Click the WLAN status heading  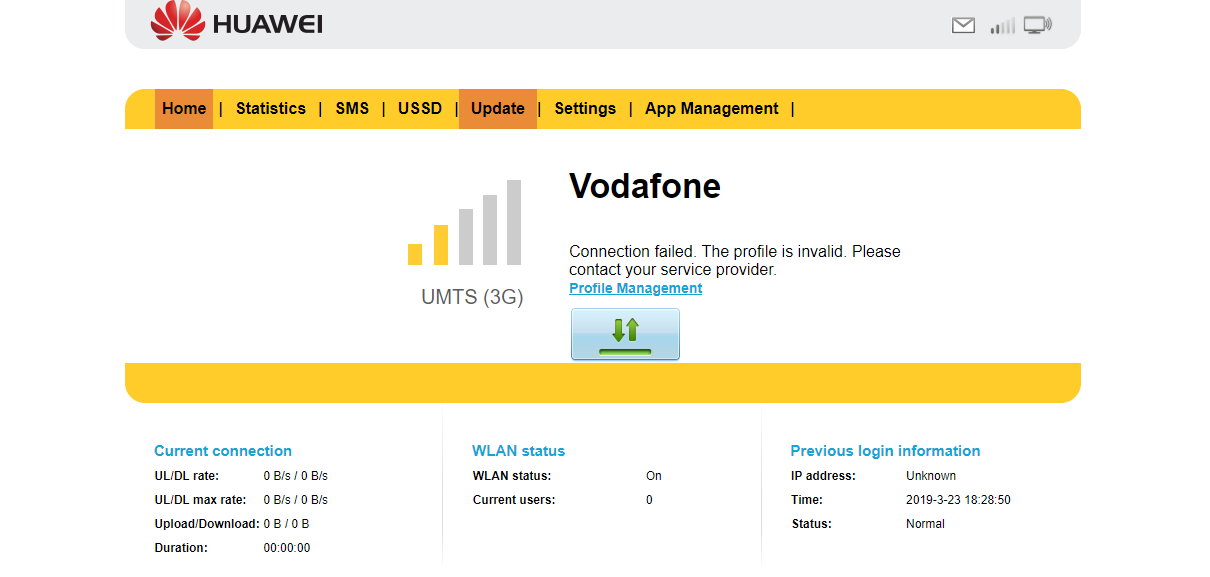(x=518, y=451)
